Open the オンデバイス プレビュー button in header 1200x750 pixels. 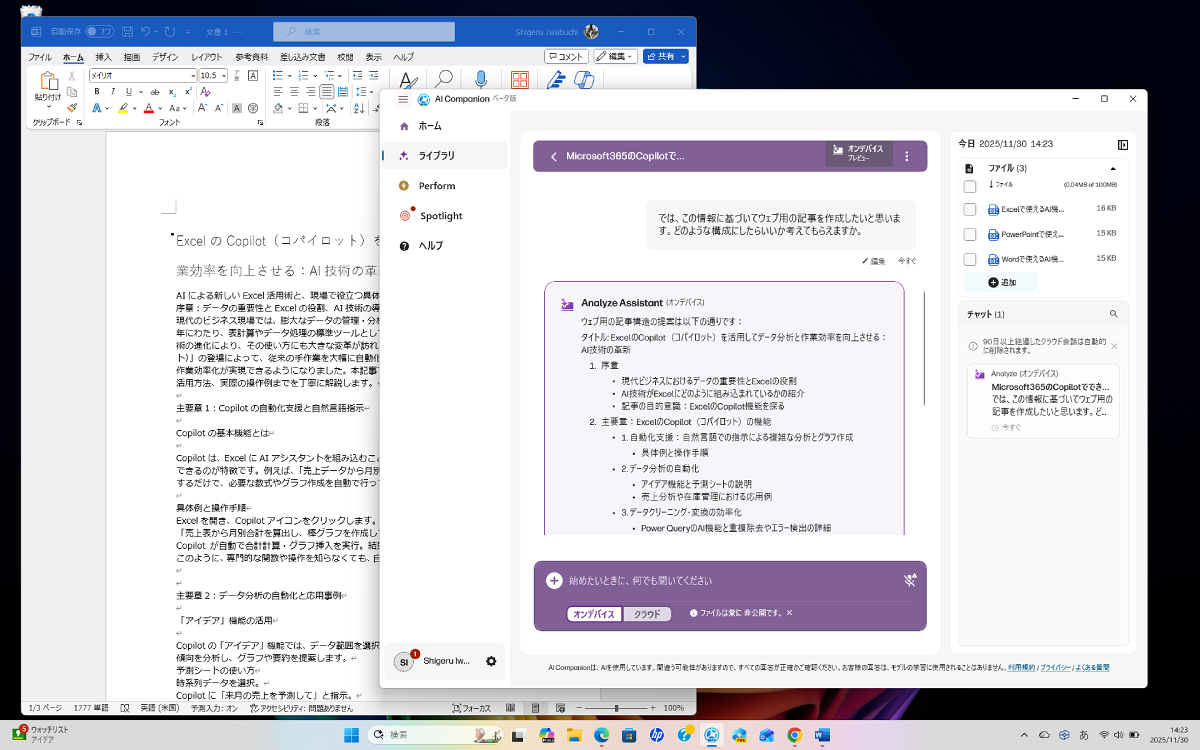tap(858, 153)
